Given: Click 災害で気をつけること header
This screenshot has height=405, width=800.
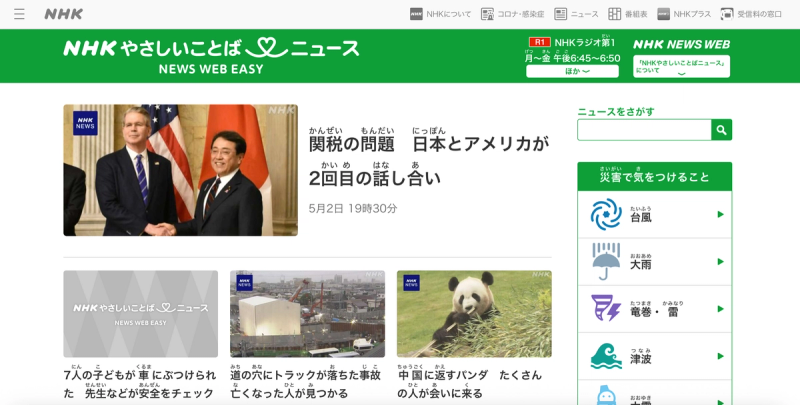Looking at the screenshot, I should pyautogui.click(x=655, y=176).
